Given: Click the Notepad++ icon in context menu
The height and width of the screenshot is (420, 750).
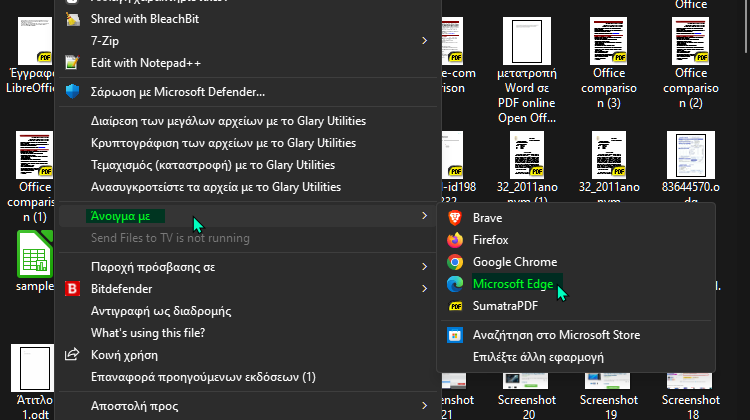Looking at the screenshot, I should (72, 63).
